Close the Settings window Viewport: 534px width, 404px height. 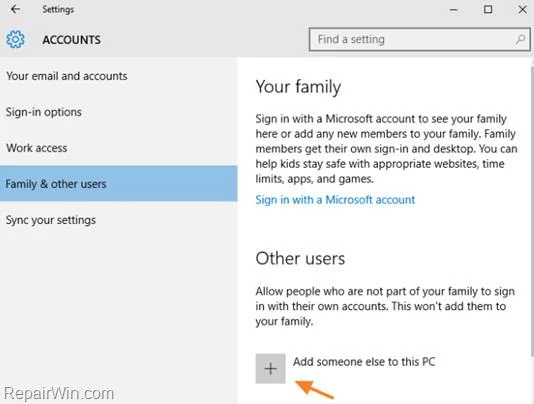click(x=522, y=9)
